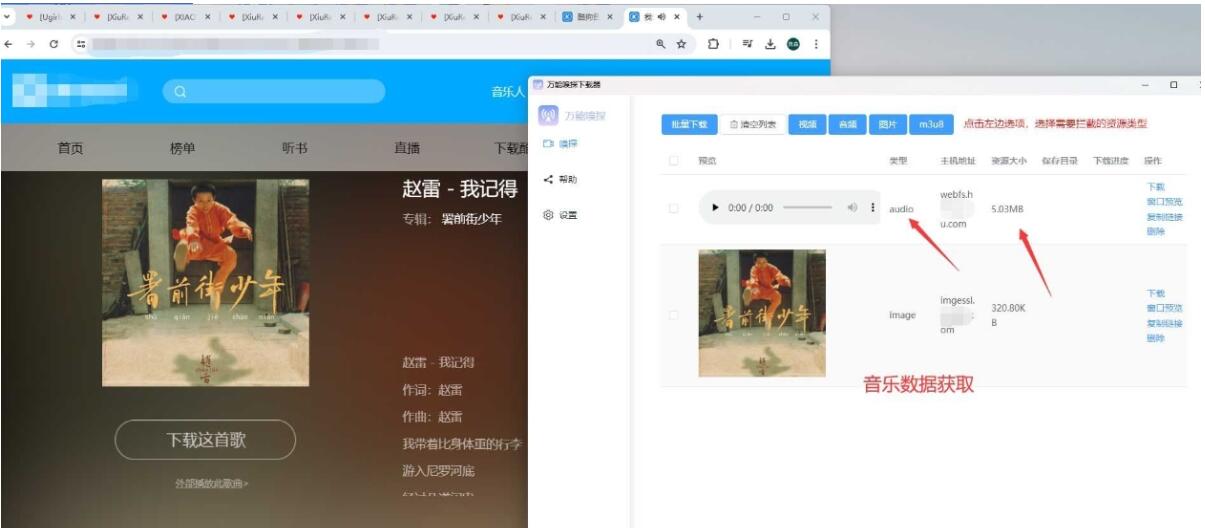Click 窗口预览 link for the audio row

1164,202
